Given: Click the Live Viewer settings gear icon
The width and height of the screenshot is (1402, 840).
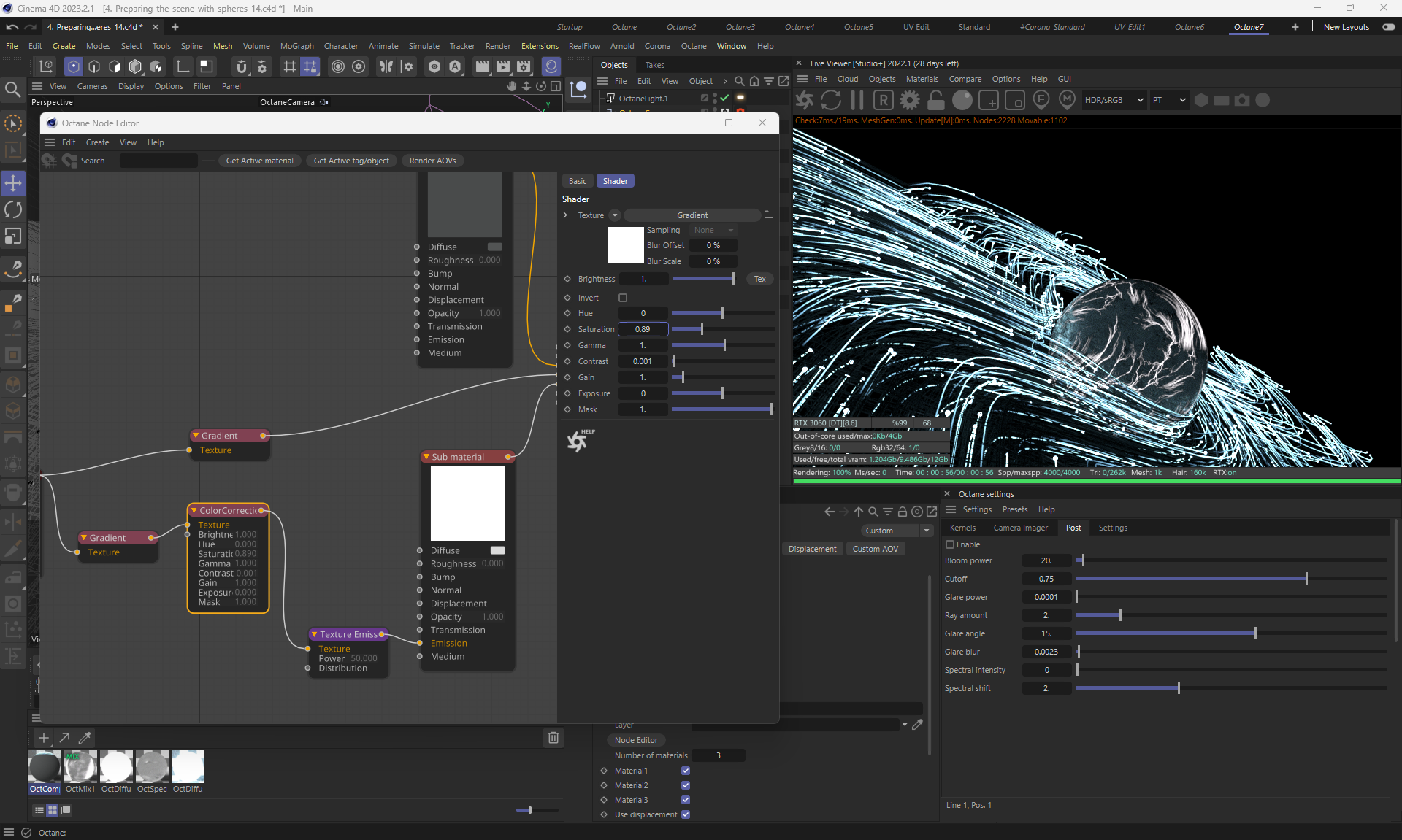Looking at the screenshot, I should tap(909, 100).
